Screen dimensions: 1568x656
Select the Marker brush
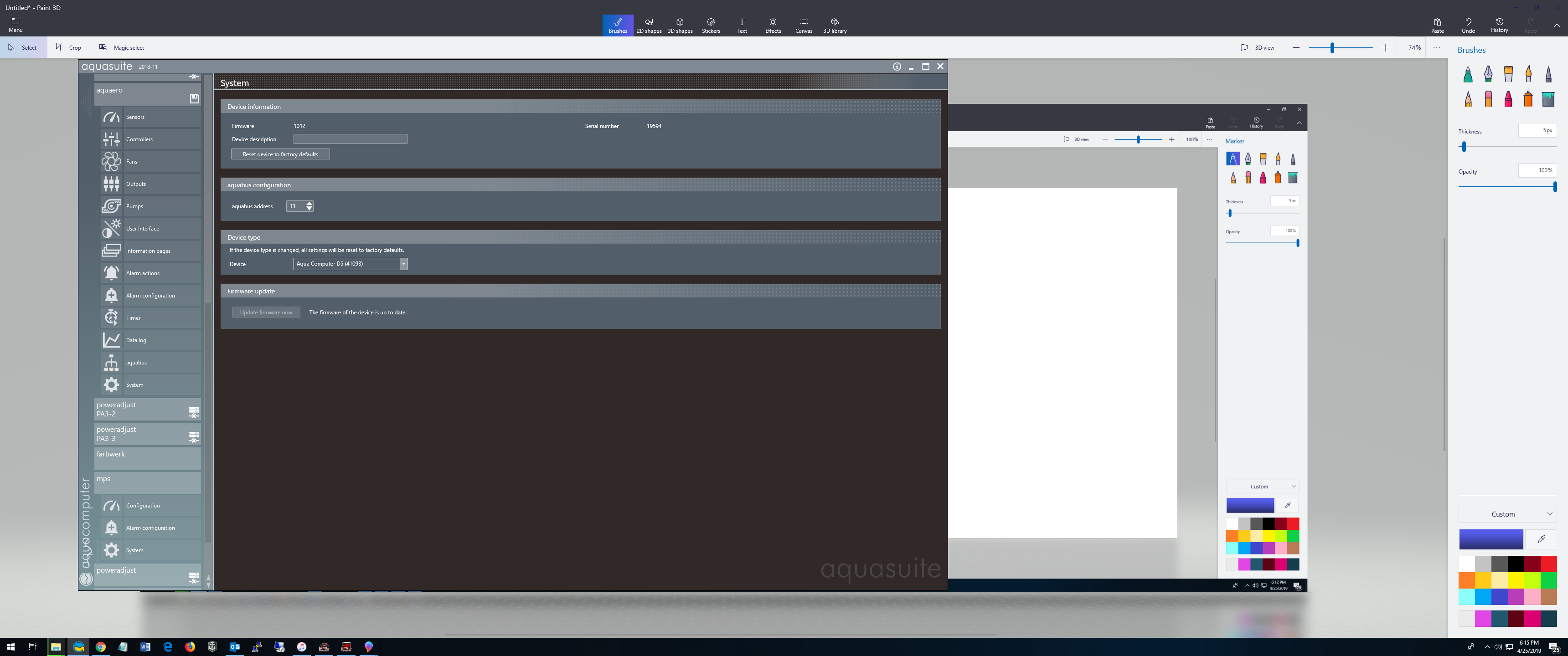[1468, 75]
